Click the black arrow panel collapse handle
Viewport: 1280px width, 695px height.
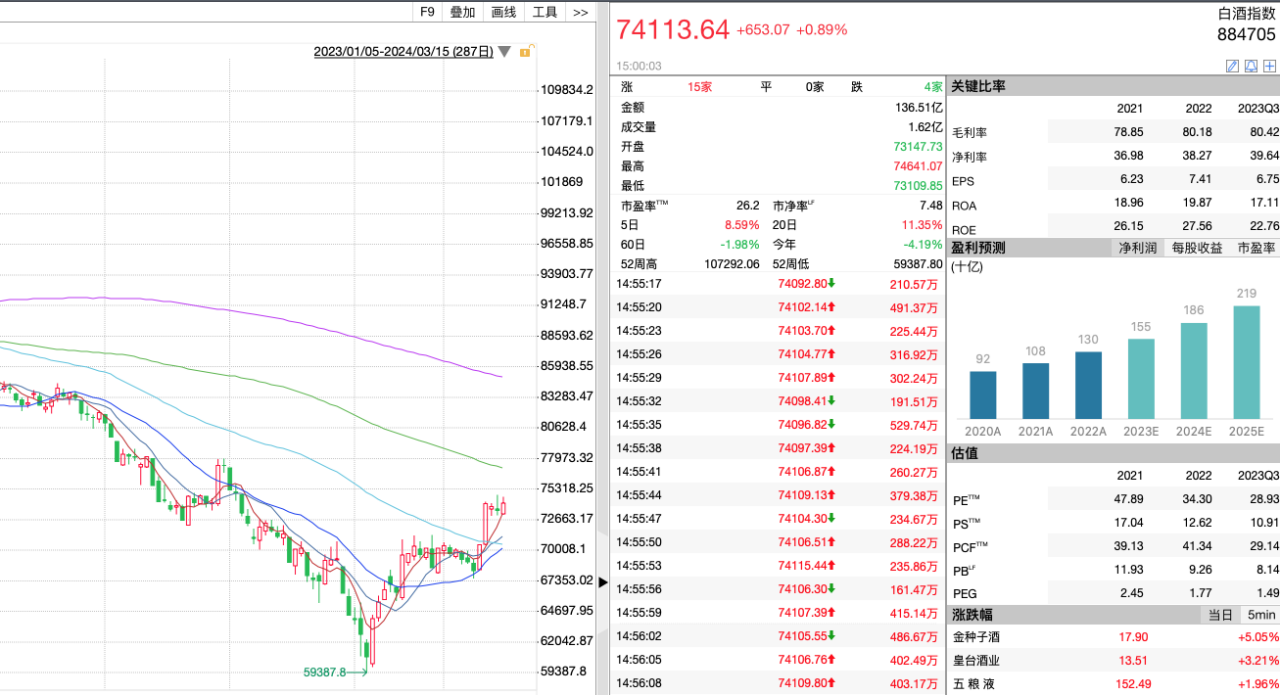pos(602,581)
